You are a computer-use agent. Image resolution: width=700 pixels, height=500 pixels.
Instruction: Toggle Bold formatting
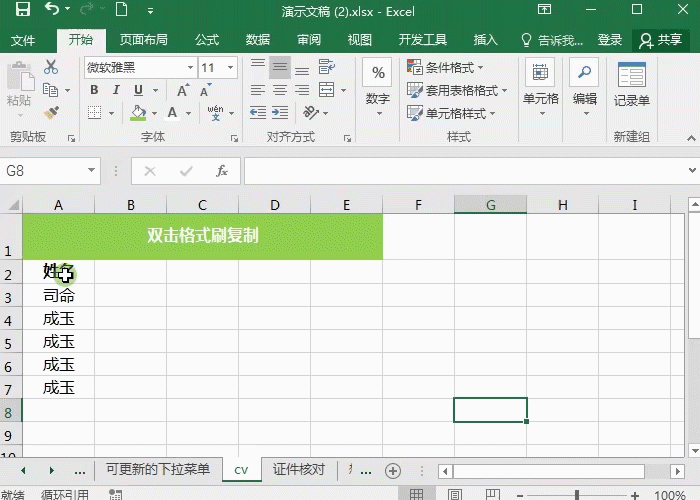(94, 90)
